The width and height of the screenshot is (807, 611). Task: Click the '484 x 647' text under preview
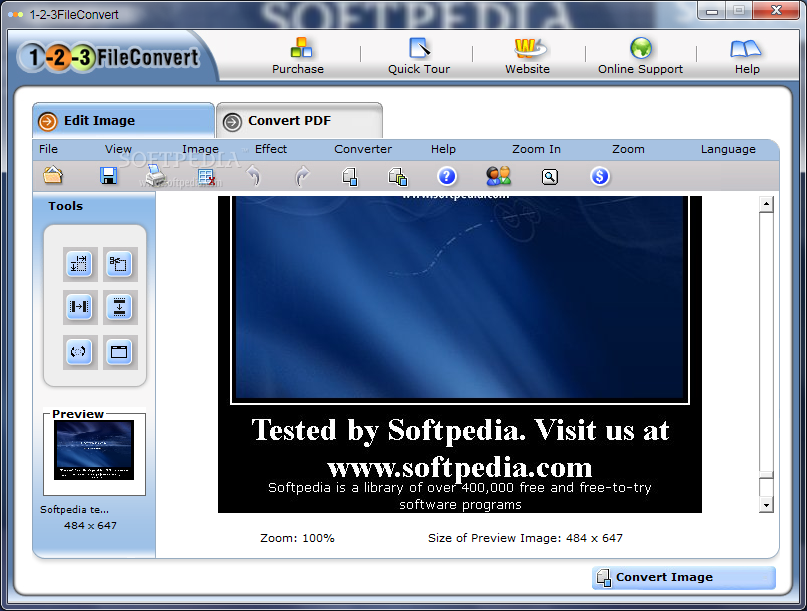point(90,526)
